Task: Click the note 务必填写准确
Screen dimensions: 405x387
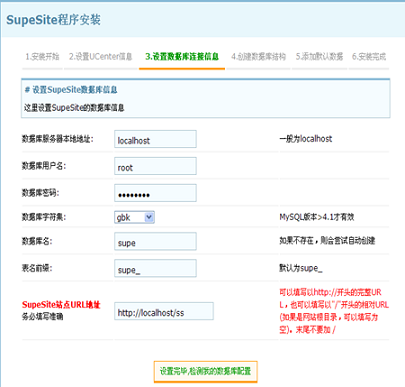Action: (42, 317)
